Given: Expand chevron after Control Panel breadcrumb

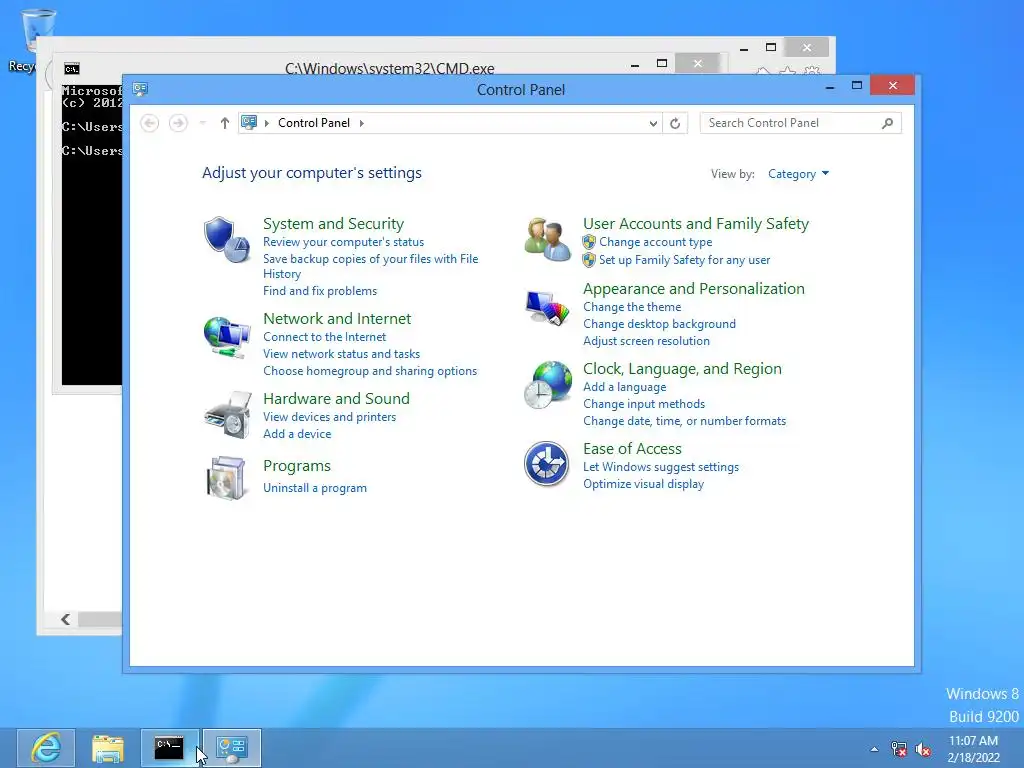Looking at the screenshot, I should (x=362, y=123).
